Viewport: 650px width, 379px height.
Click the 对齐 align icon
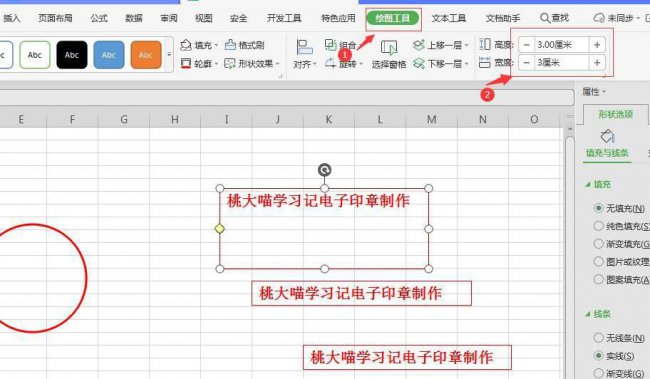[x=304, y=47]
